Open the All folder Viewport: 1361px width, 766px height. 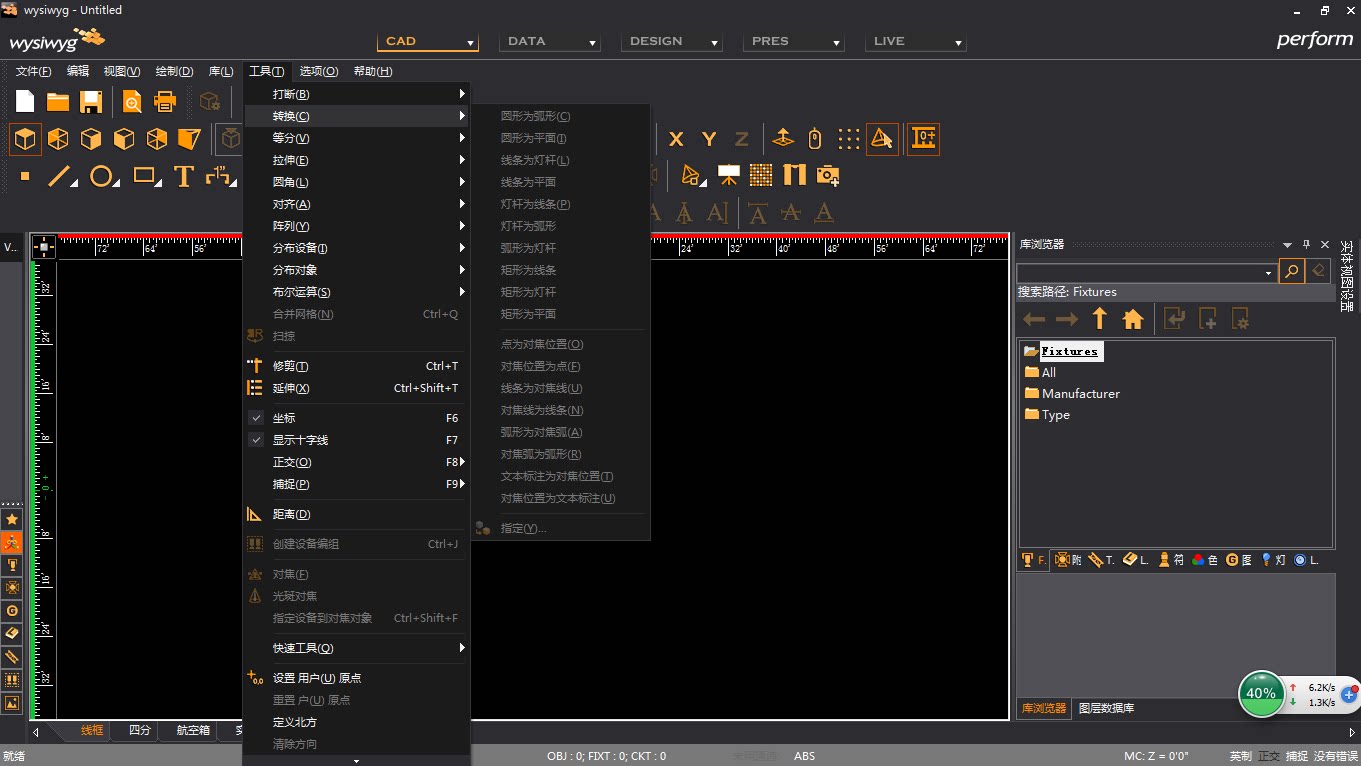1040,372
